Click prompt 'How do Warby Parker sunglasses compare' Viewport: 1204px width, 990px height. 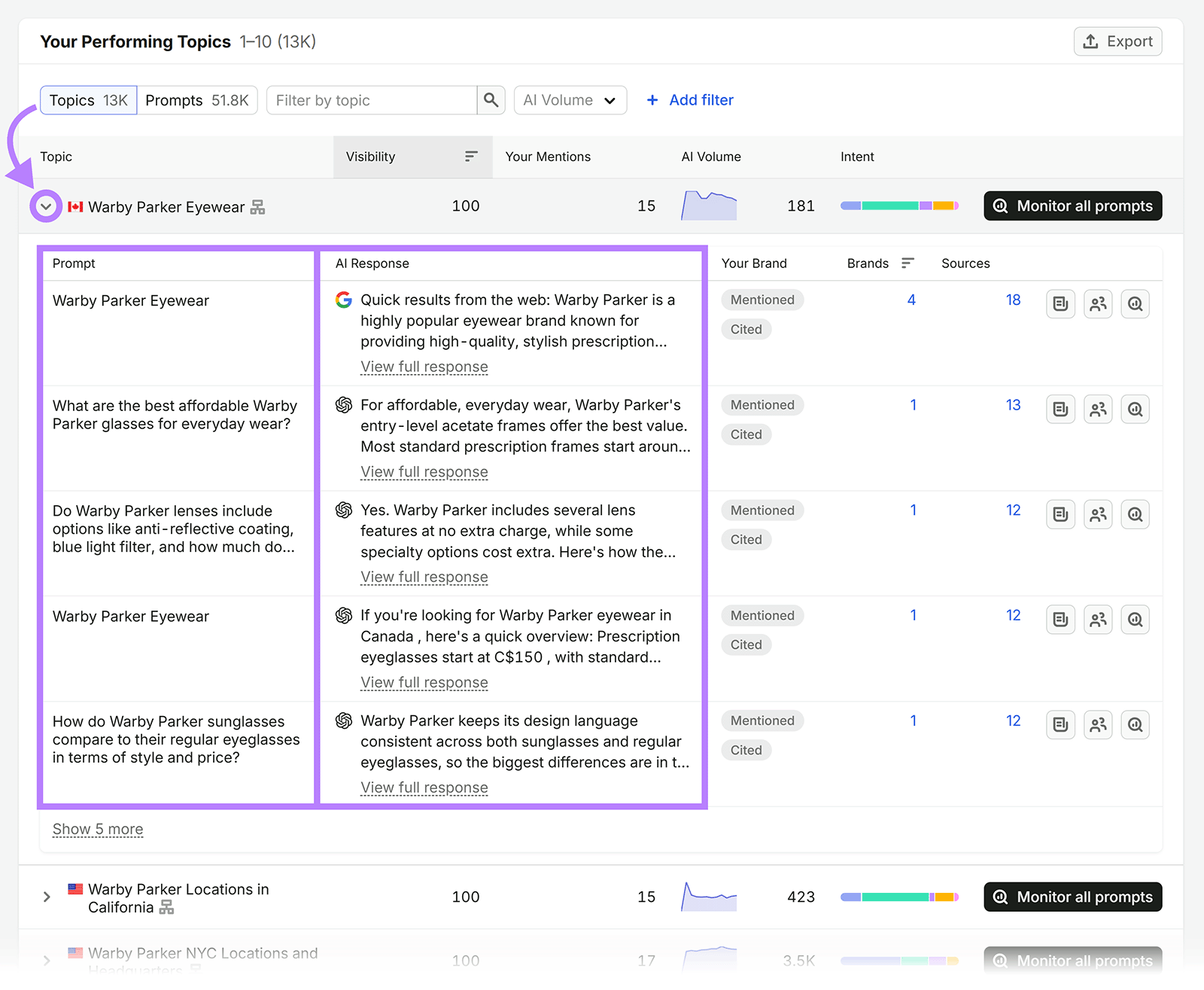176,739
